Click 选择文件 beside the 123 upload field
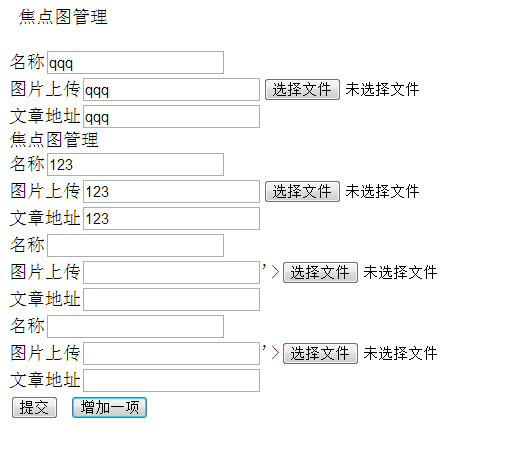 point(302,191)
